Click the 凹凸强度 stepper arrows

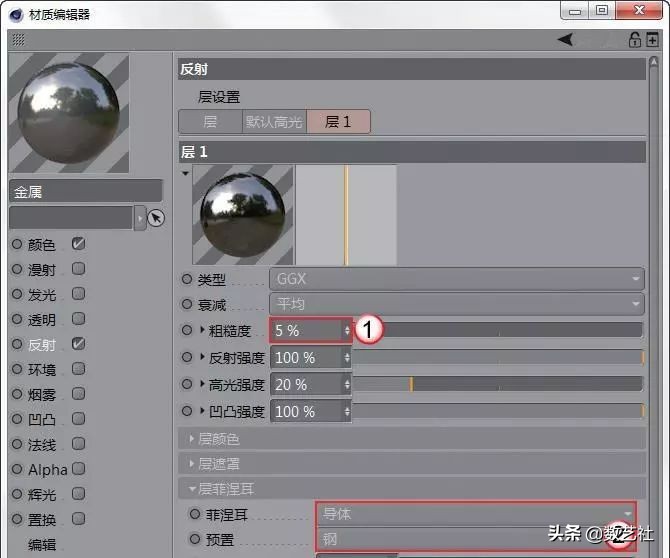[x=347, y=411]
